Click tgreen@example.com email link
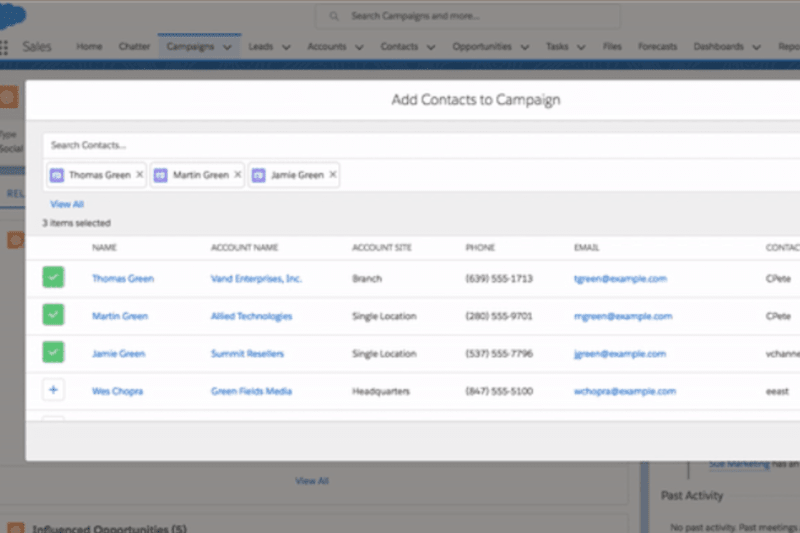 620,278
